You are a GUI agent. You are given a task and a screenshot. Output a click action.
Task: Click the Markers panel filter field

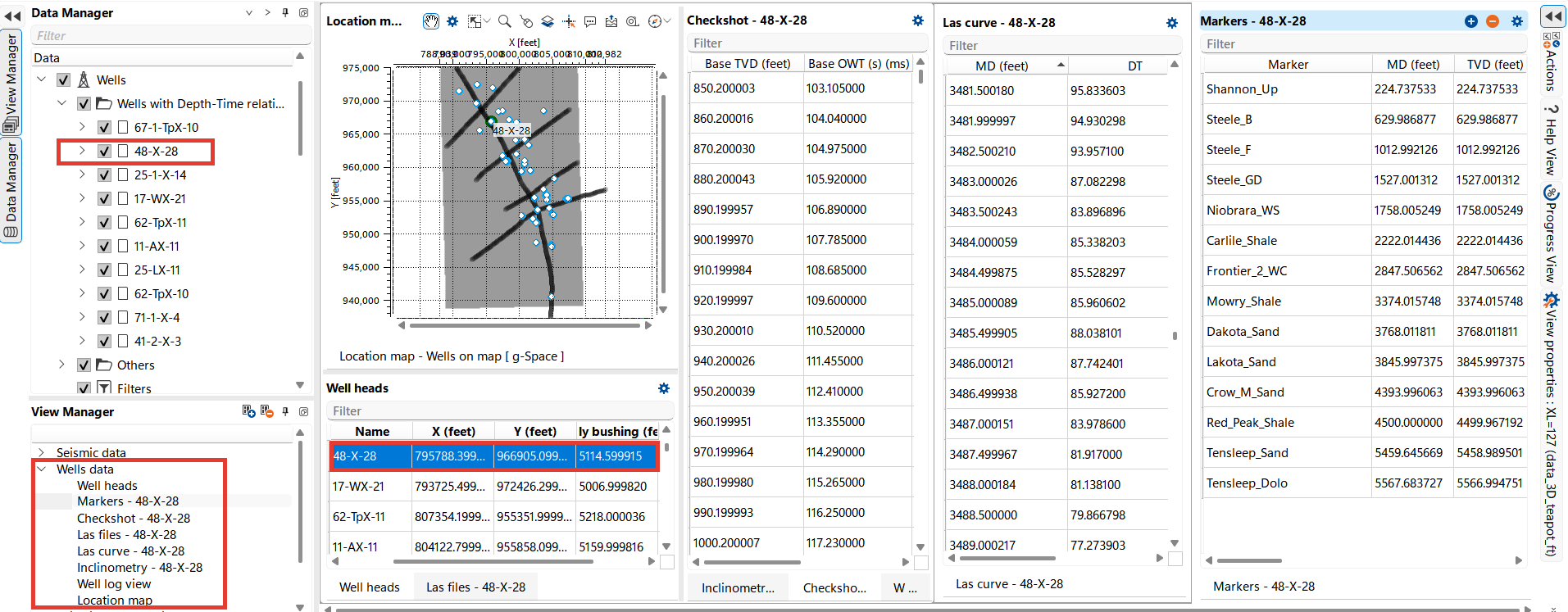[1363, 44]
